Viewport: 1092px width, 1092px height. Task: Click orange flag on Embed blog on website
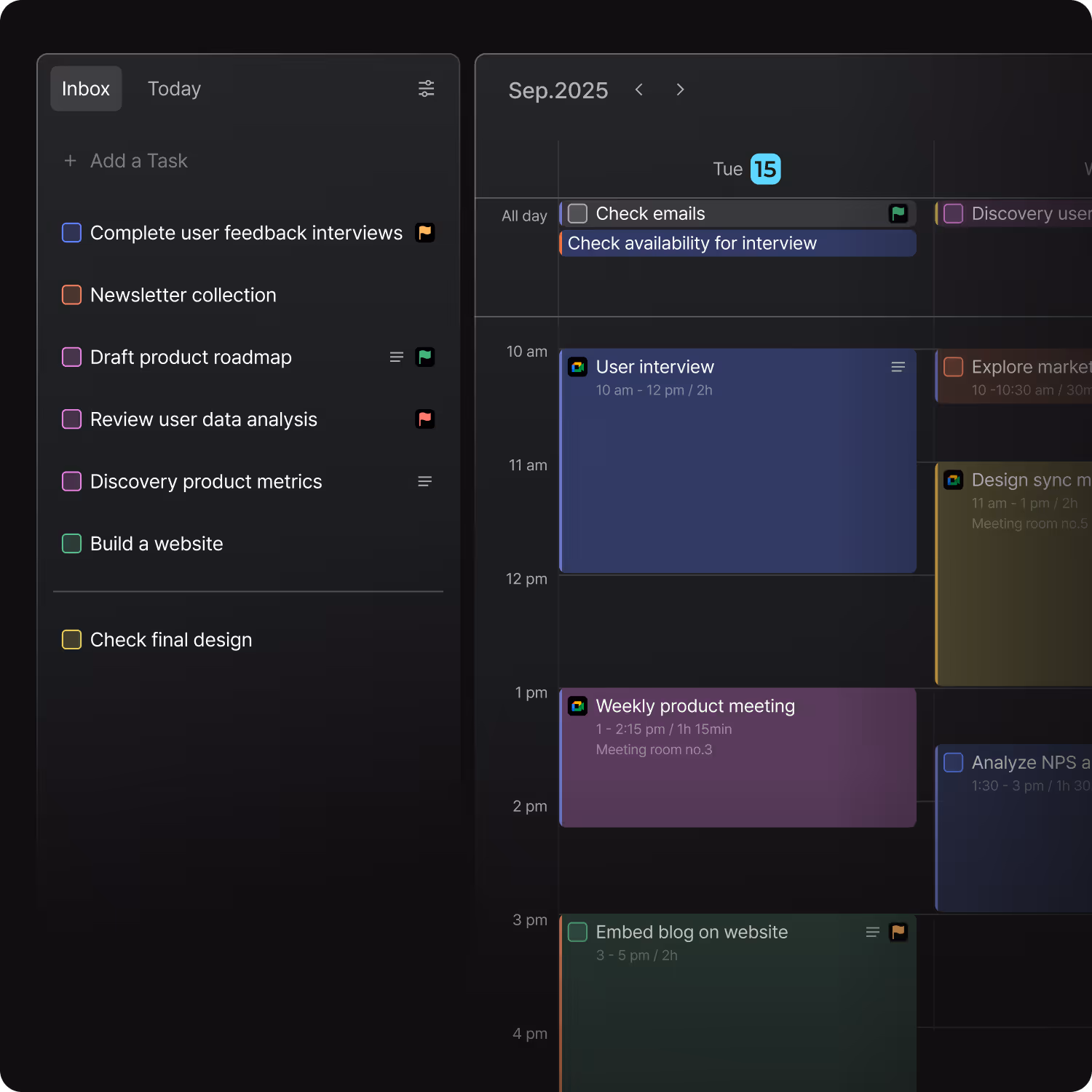point(898,932)
